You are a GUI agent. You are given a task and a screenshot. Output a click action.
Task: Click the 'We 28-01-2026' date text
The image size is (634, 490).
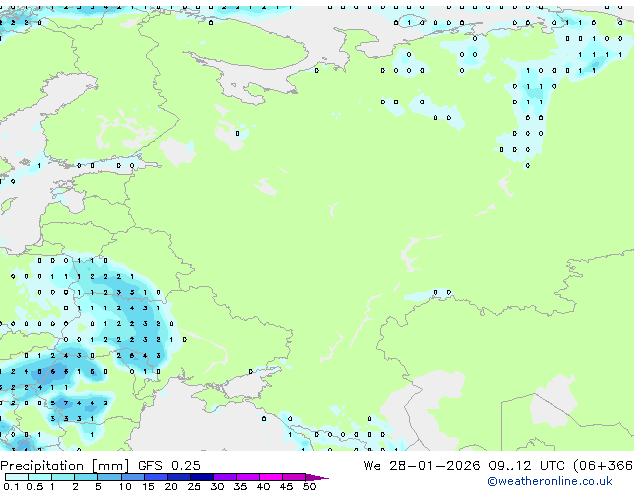[x=422, y=466]
